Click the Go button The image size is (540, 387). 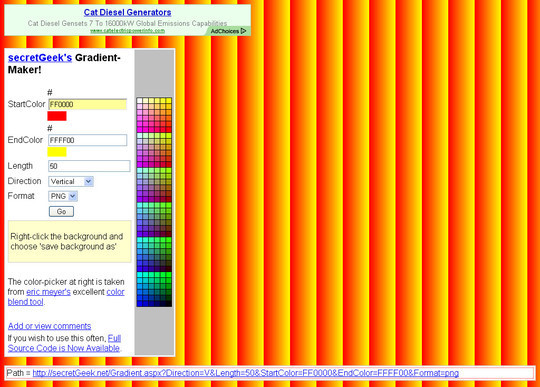click(x=61, y=211)
